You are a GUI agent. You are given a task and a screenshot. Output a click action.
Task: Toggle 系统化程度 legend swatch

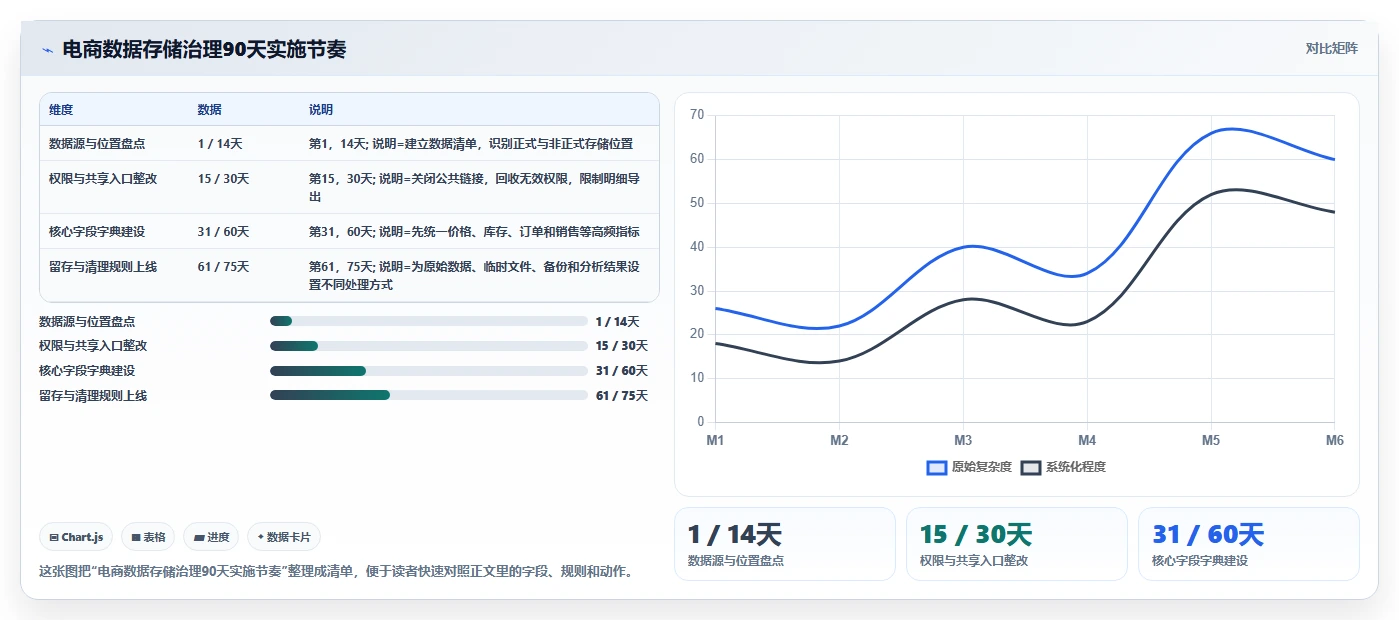pos(1031,467)
